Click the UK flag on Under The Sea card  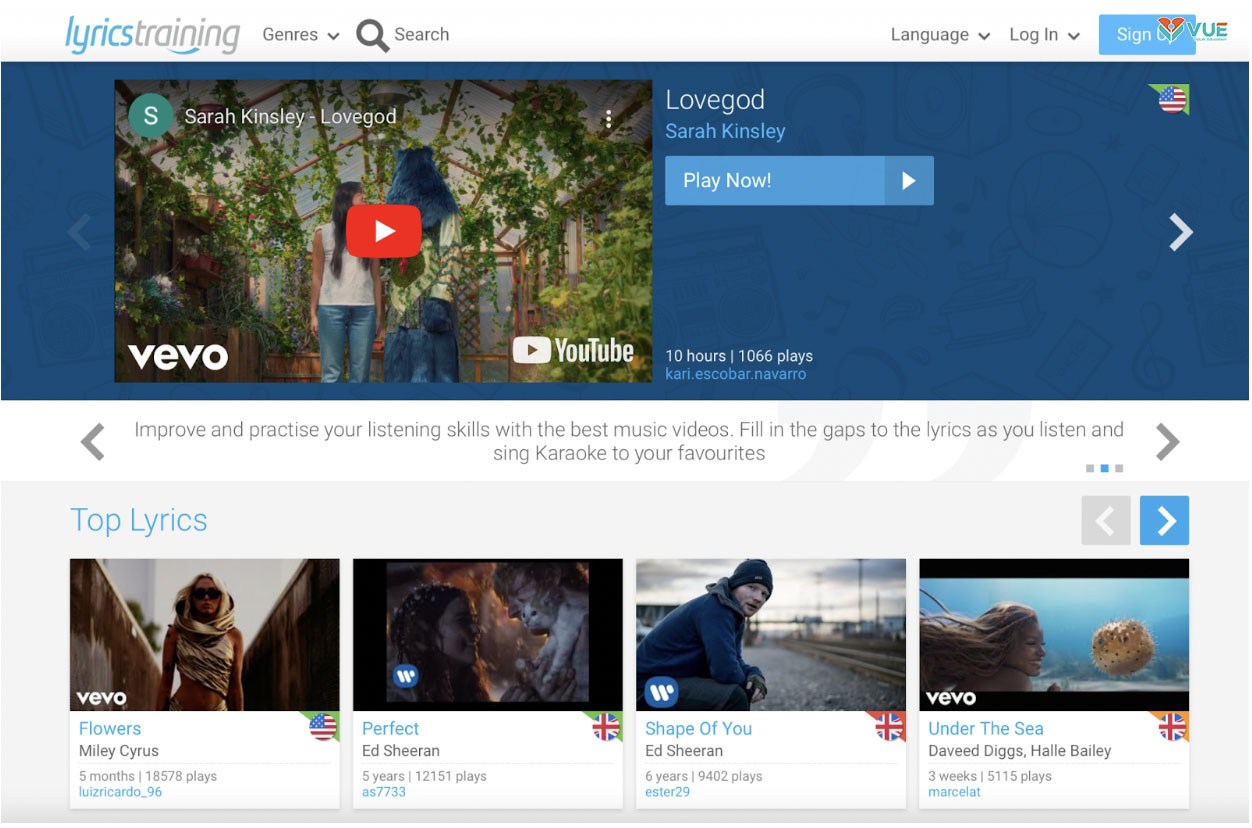1172,727
